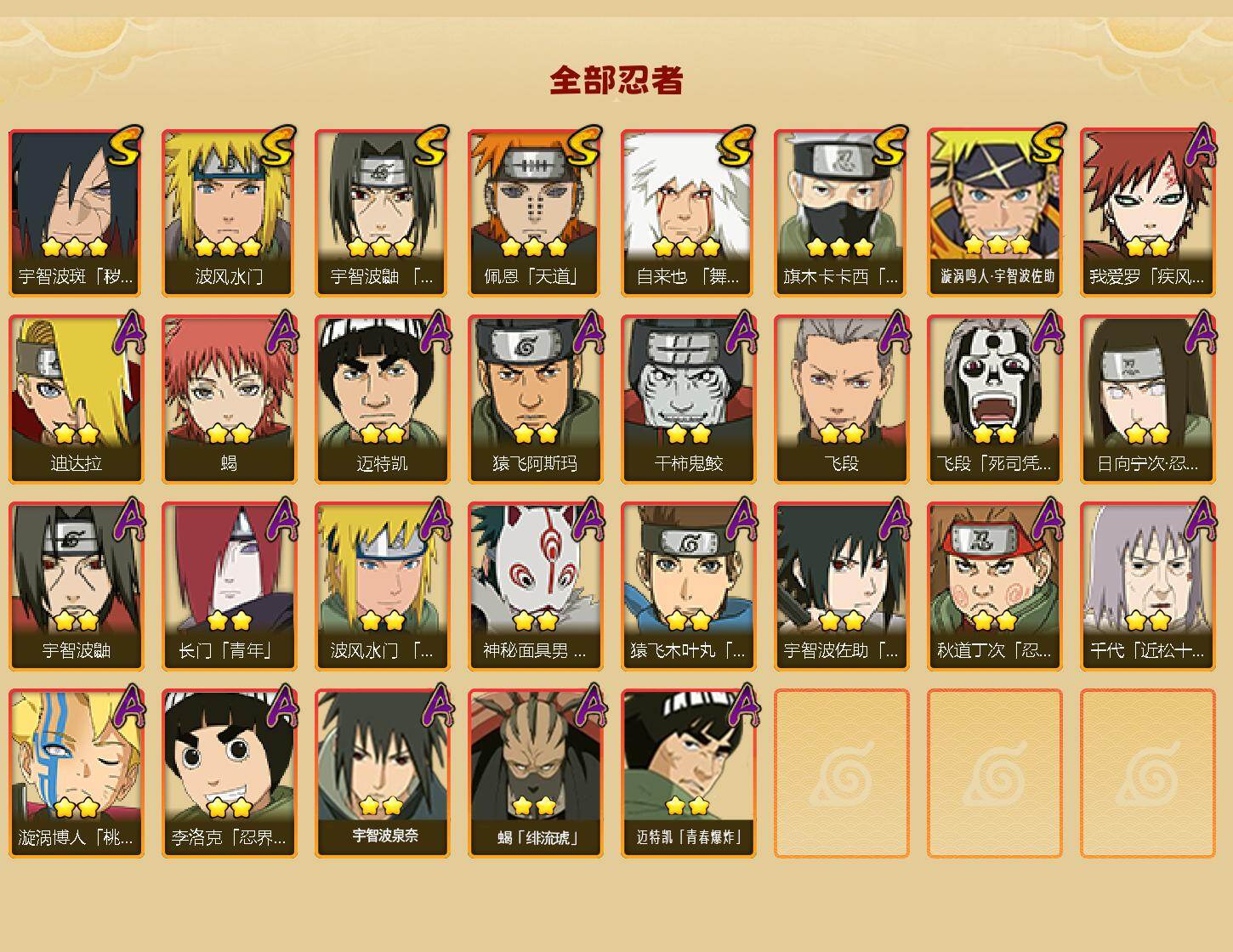
Task: Select the 漩涡鸣人·宇智波佐助 card
Action: (x=995, y=212)
